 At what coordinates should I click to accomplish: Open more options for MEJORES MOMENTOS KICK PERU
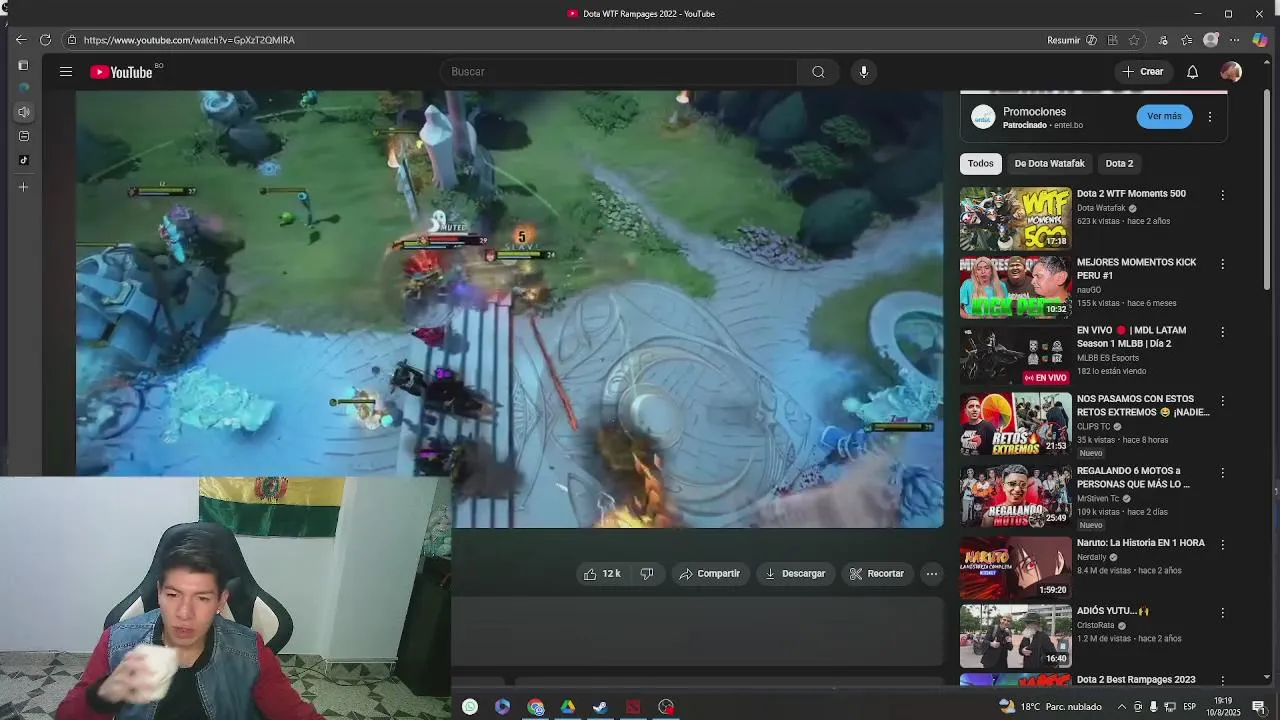(1222, 264)
